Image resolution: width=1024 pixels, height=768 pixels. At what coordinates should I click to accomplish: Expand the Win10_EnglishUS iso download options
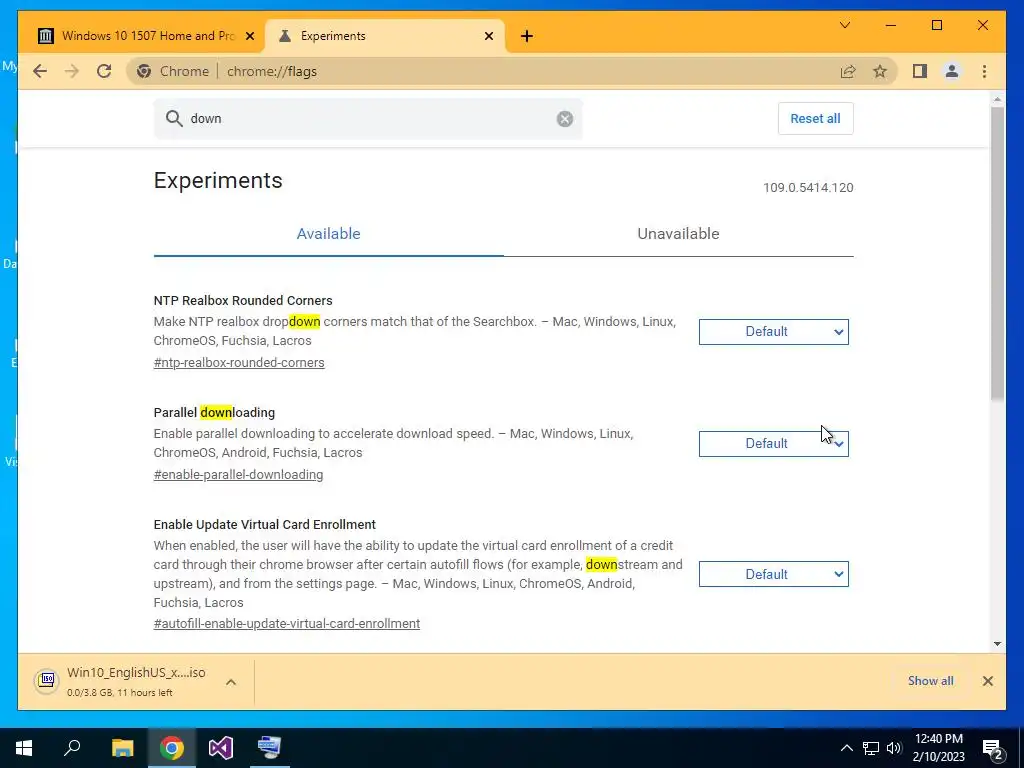(x=231, y=682)
